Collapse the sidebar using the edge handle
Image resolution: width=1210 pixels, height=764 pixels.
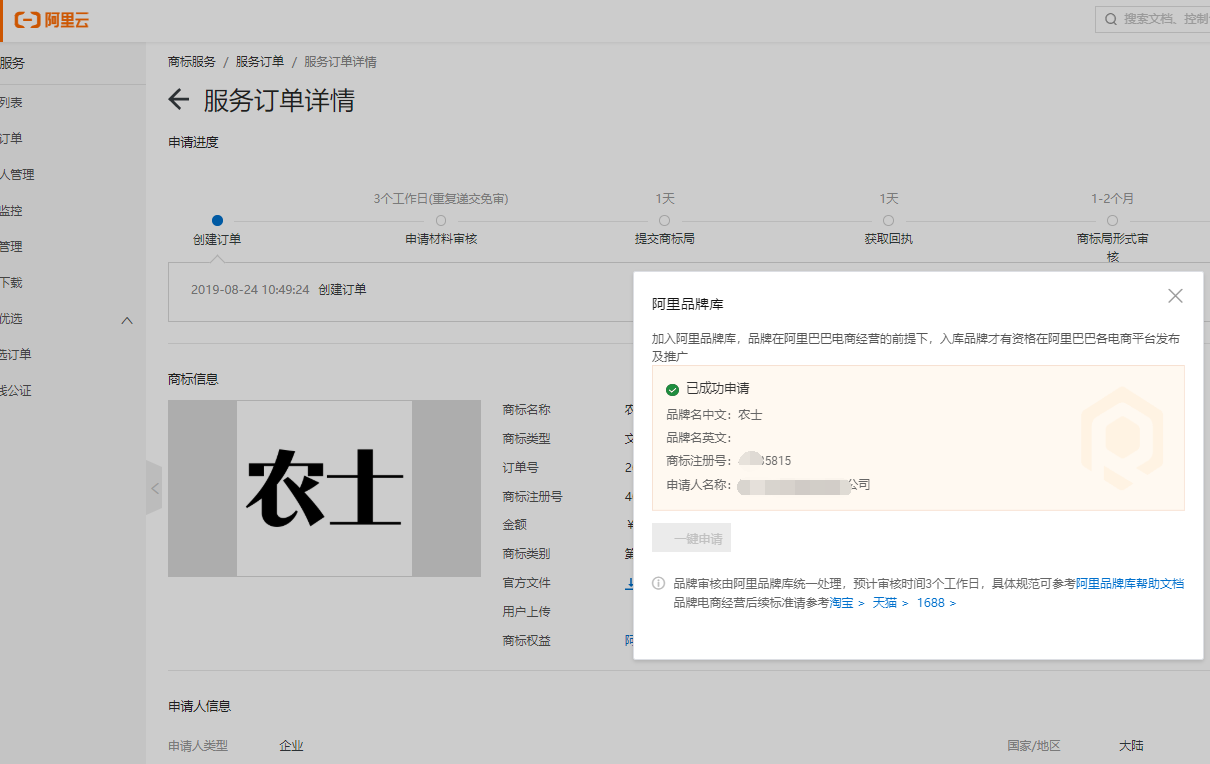pyautogui.click(x=154, y=488)
